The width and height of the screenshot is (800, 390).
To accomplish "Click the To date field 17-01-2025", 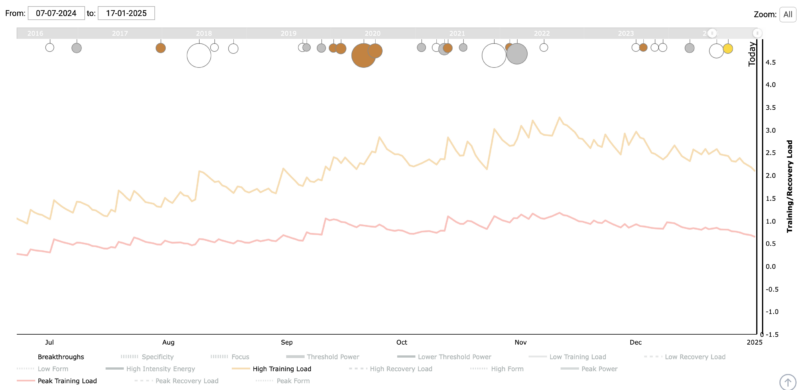I will coord(126,13).
